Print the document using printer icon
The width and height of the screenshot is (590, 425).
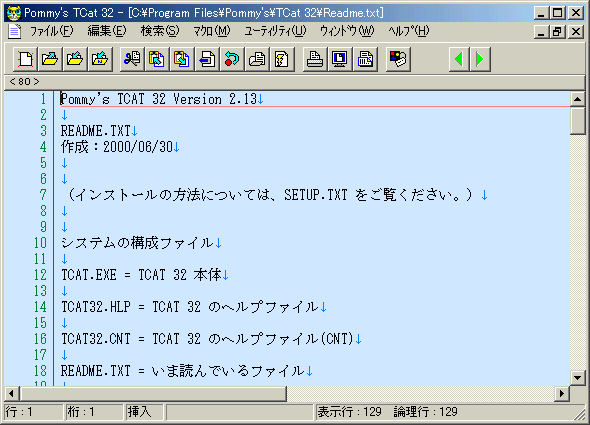coord(315,59)
